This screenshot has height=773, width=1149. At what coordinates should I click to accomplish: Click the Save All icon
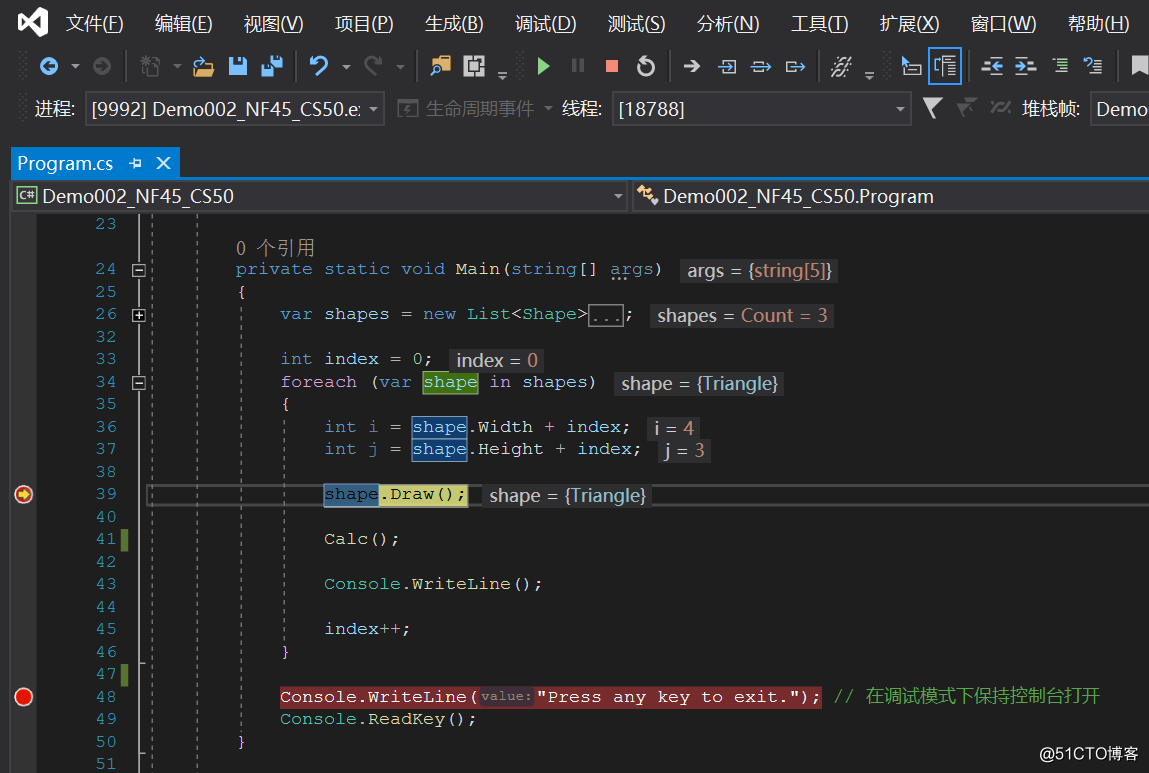point(273,67)
